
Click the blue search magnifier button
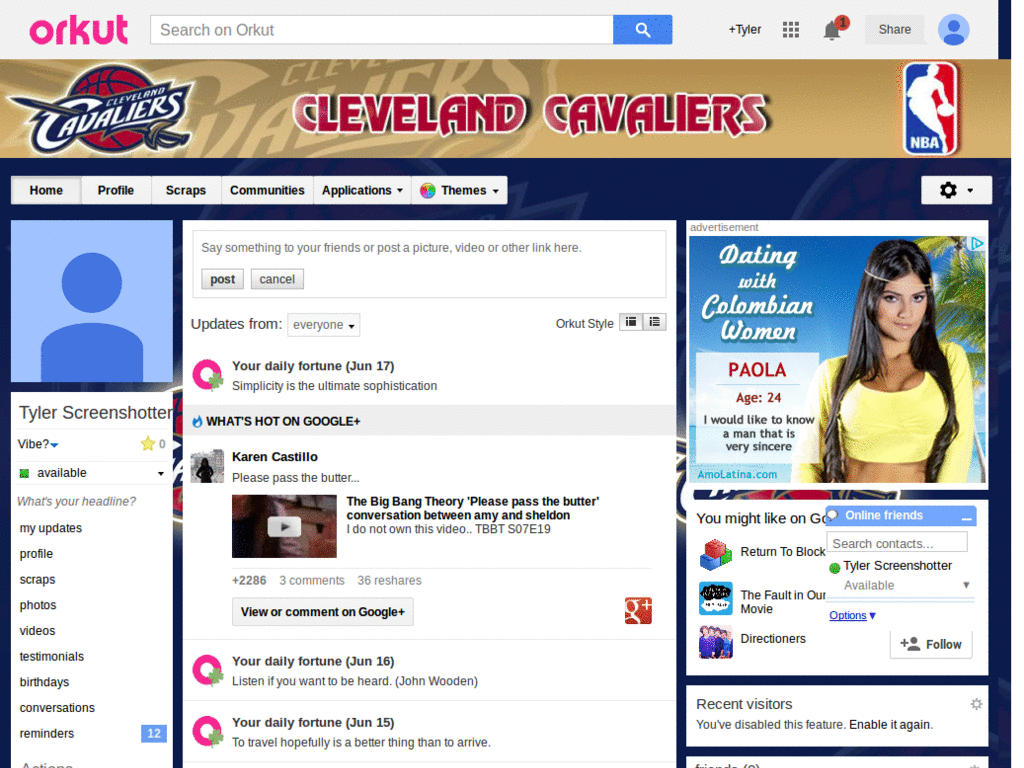point(642,30)
